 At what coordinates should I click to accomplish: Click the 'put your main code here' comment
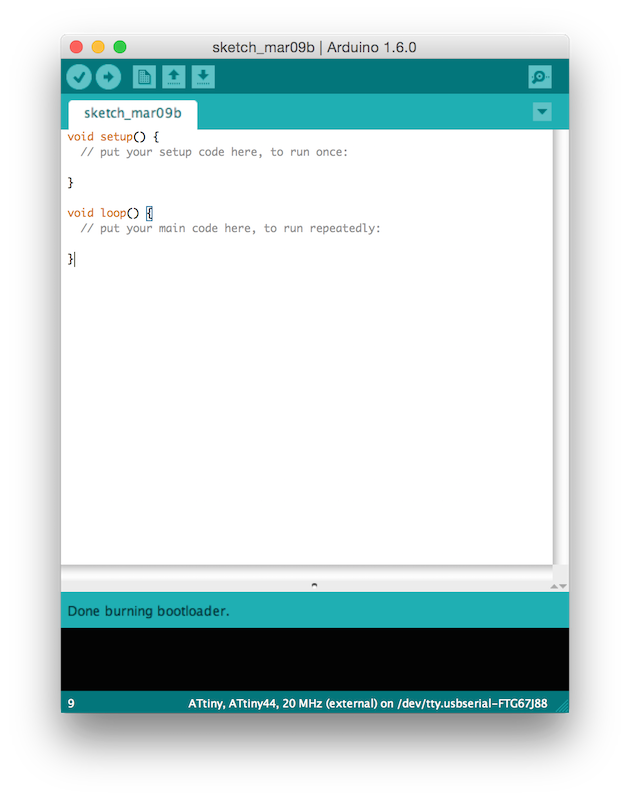coord(230,228)
